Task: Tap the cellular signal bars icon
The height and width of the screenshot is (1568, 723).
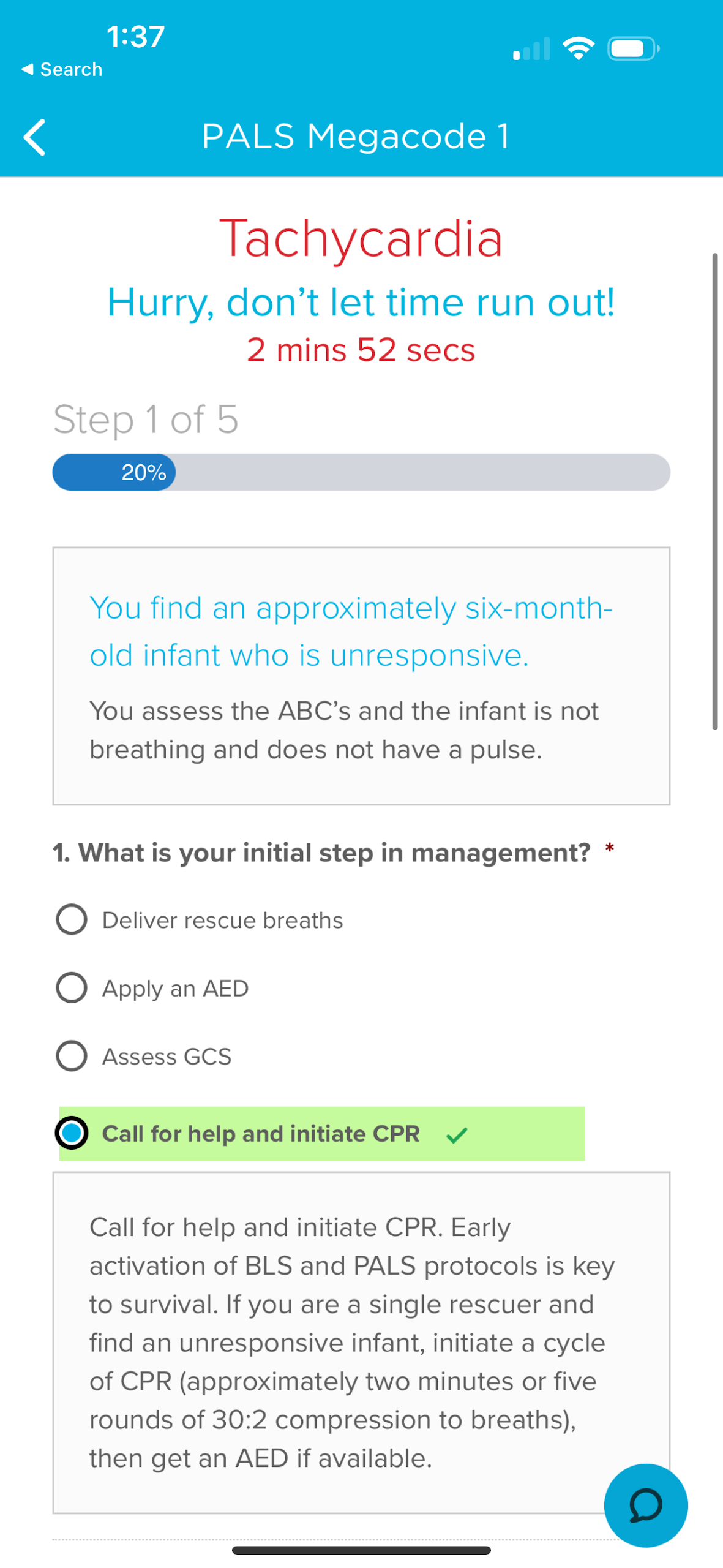Action: tap(531, 49)
